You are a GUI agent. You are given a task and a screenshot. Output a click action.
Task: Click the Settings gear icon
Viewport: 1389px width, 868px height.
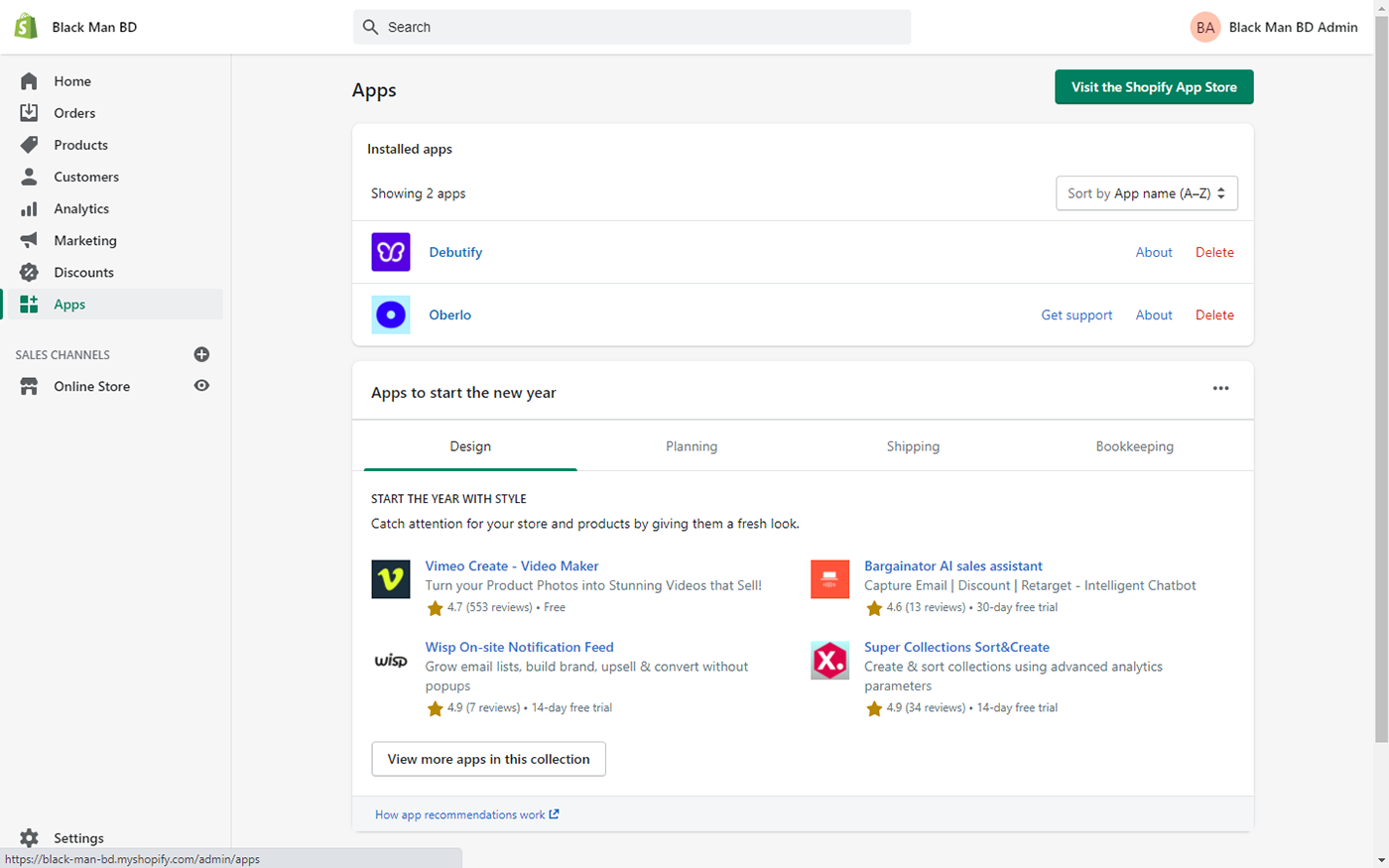click(29, 838)
